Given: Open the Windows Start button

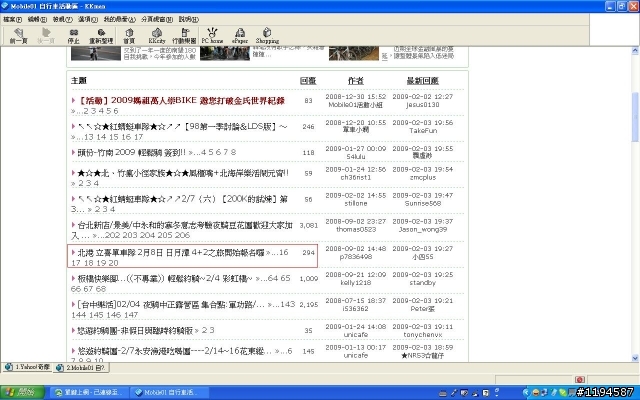Looking at the screenshot, I should tap(22, 393).
